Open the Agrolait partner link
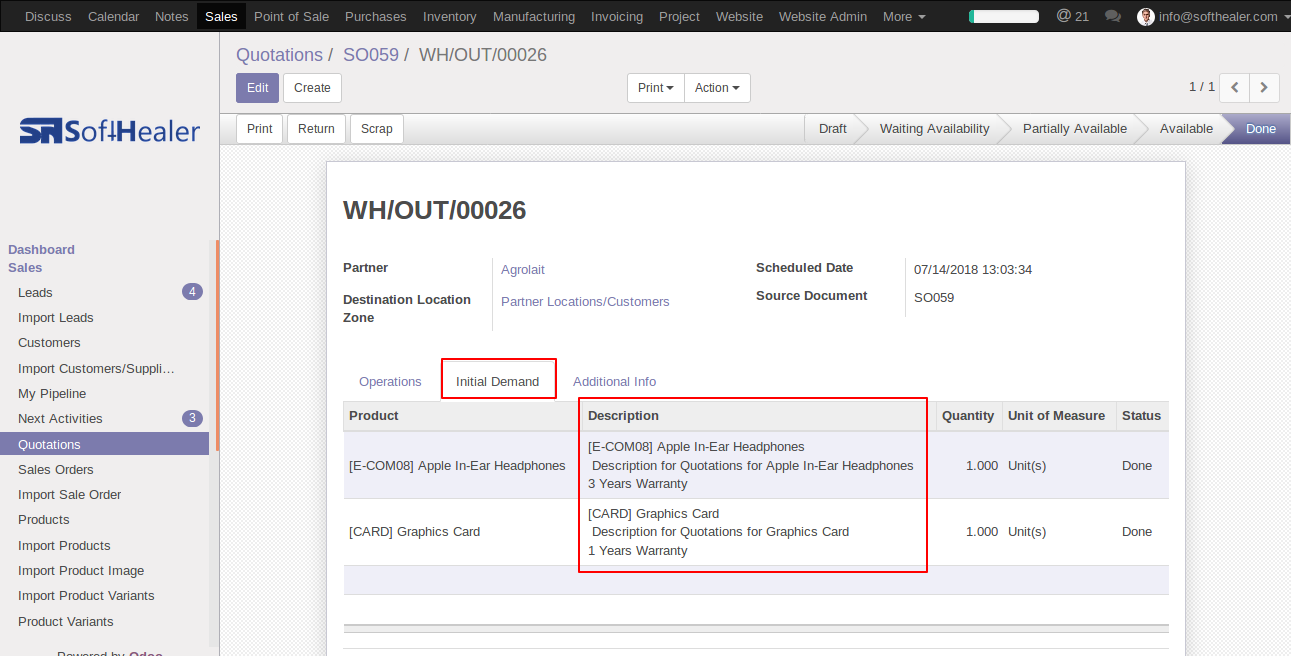The width and height of the screenshot is (1291, 656). coord(523,270)
